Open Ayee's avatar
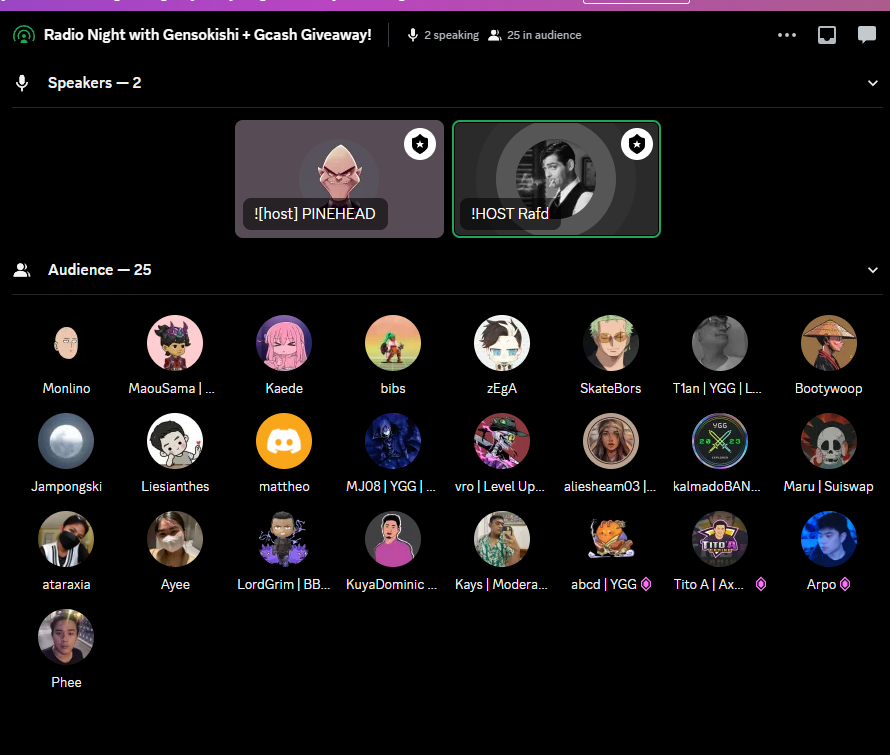The image size is (890, 755). tap(175, 539)
